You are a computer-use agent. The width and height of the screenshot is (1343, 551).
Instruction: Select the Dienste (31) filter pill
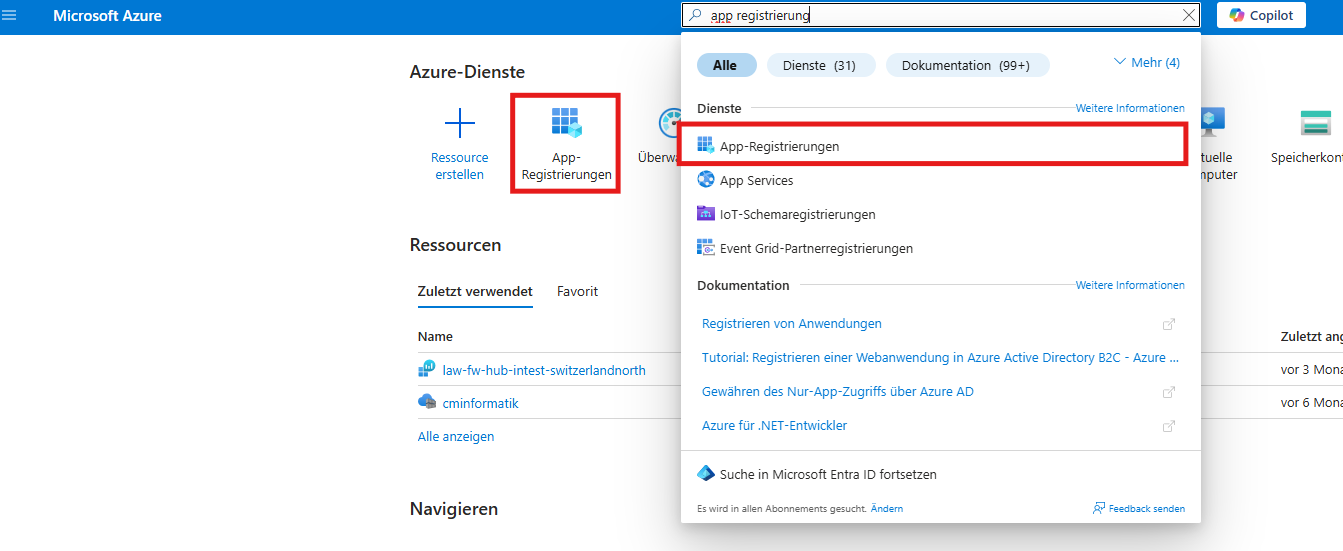click(x=821, y=65)
